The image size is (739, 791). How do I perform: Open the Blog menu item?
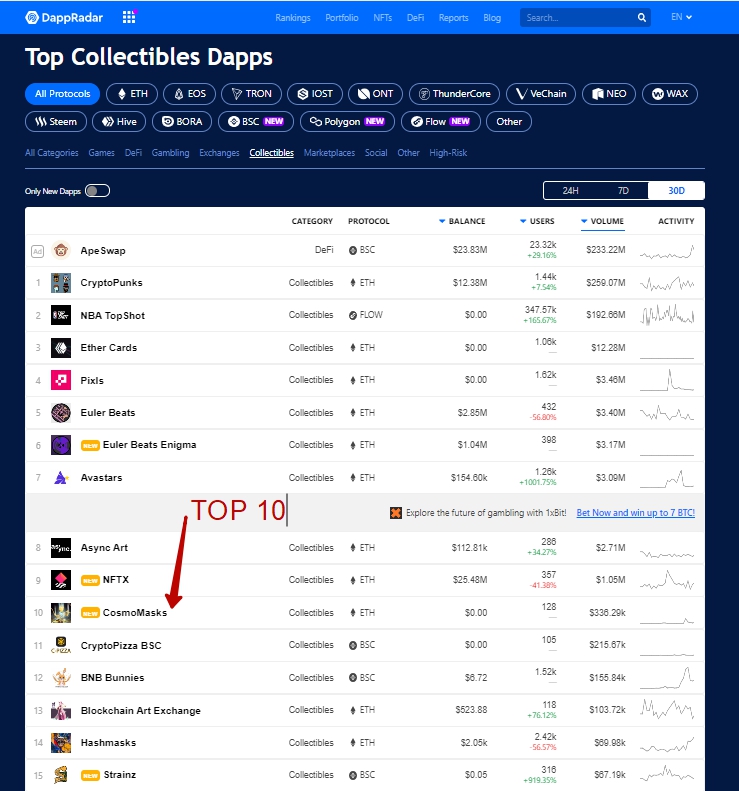(x=492, y=18)
